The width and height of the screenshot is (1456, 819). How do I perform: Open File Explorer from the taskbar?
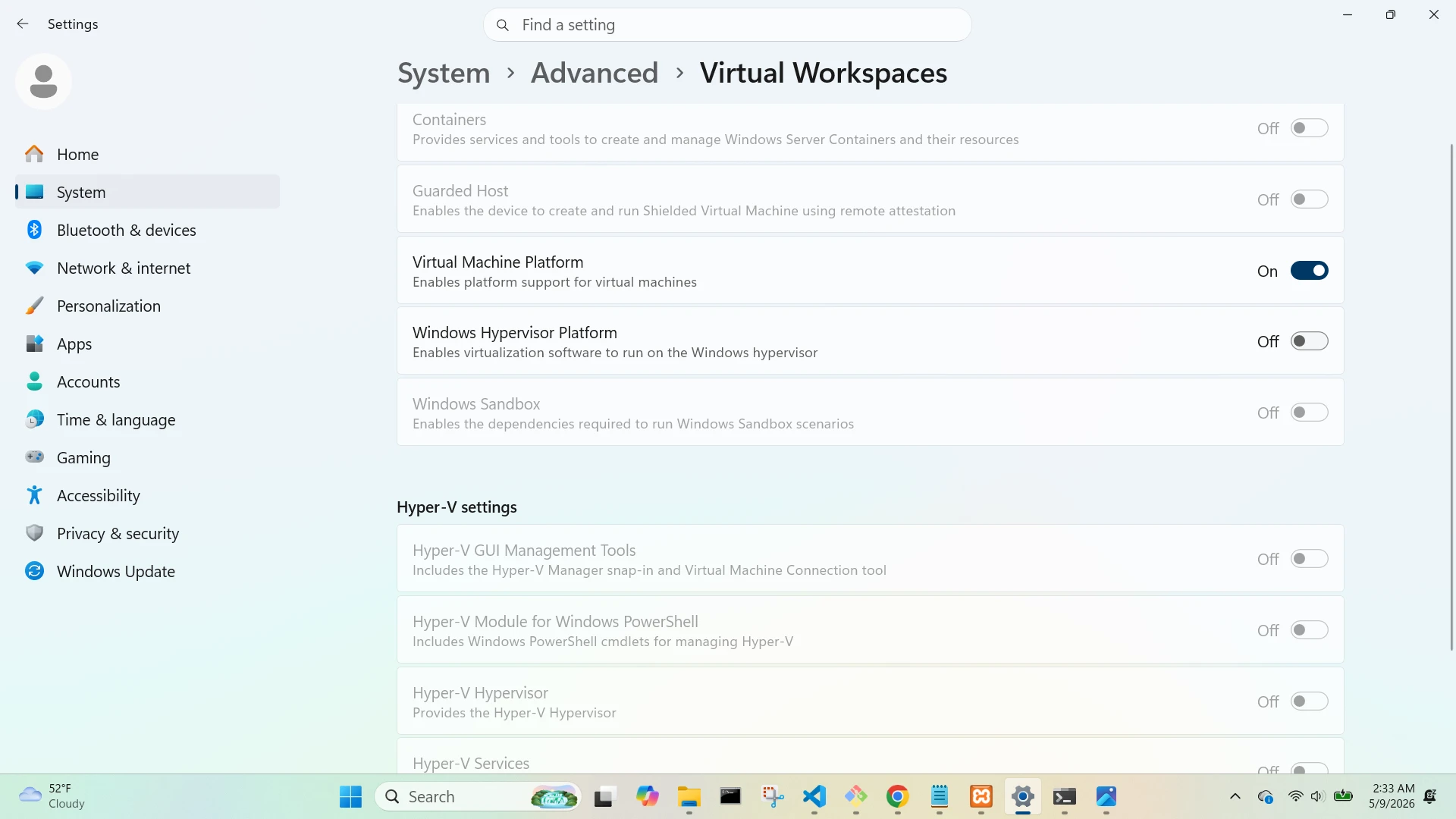pos(689,796)
